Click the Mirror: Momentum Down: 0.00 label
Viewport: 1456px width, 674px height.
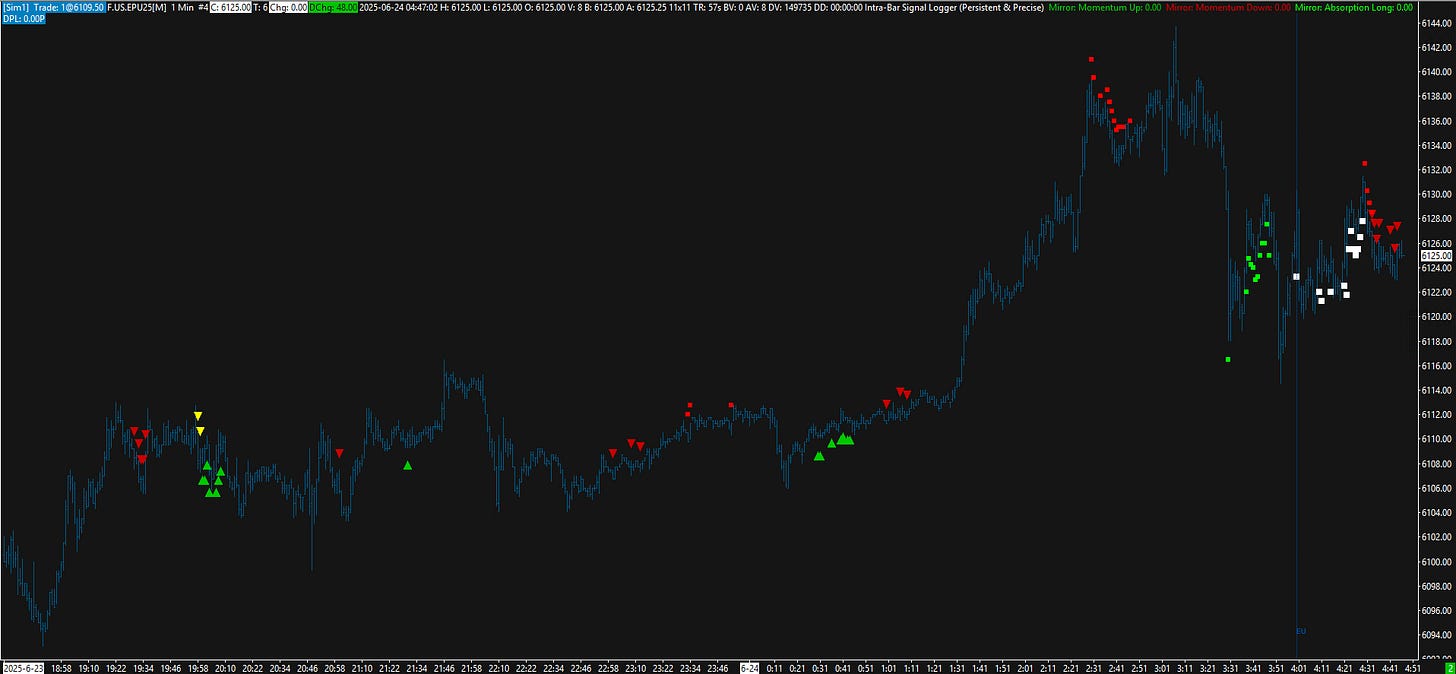click(1229, 7)
